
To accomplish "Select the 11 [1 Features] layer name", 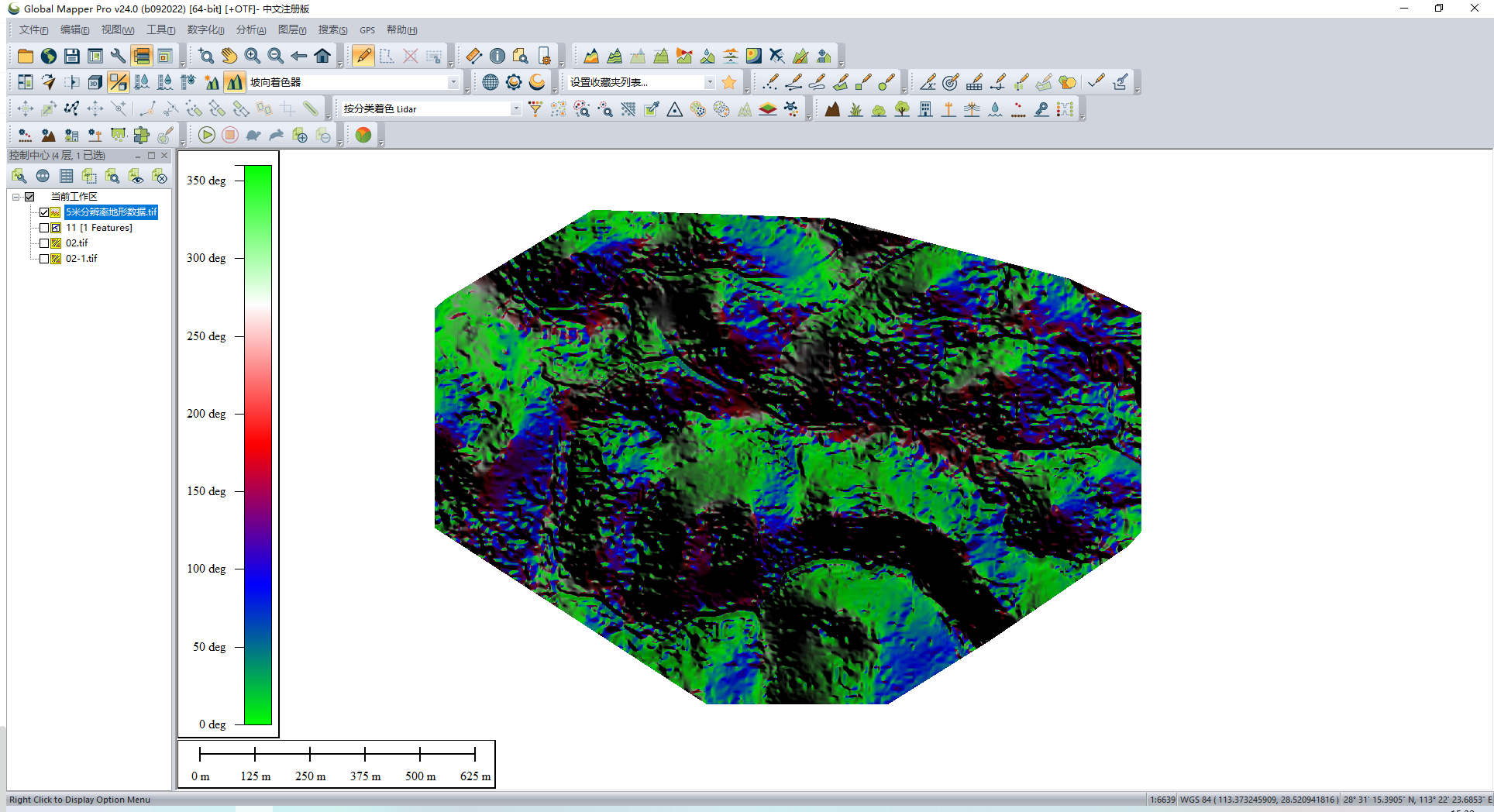I will (99, 228).
